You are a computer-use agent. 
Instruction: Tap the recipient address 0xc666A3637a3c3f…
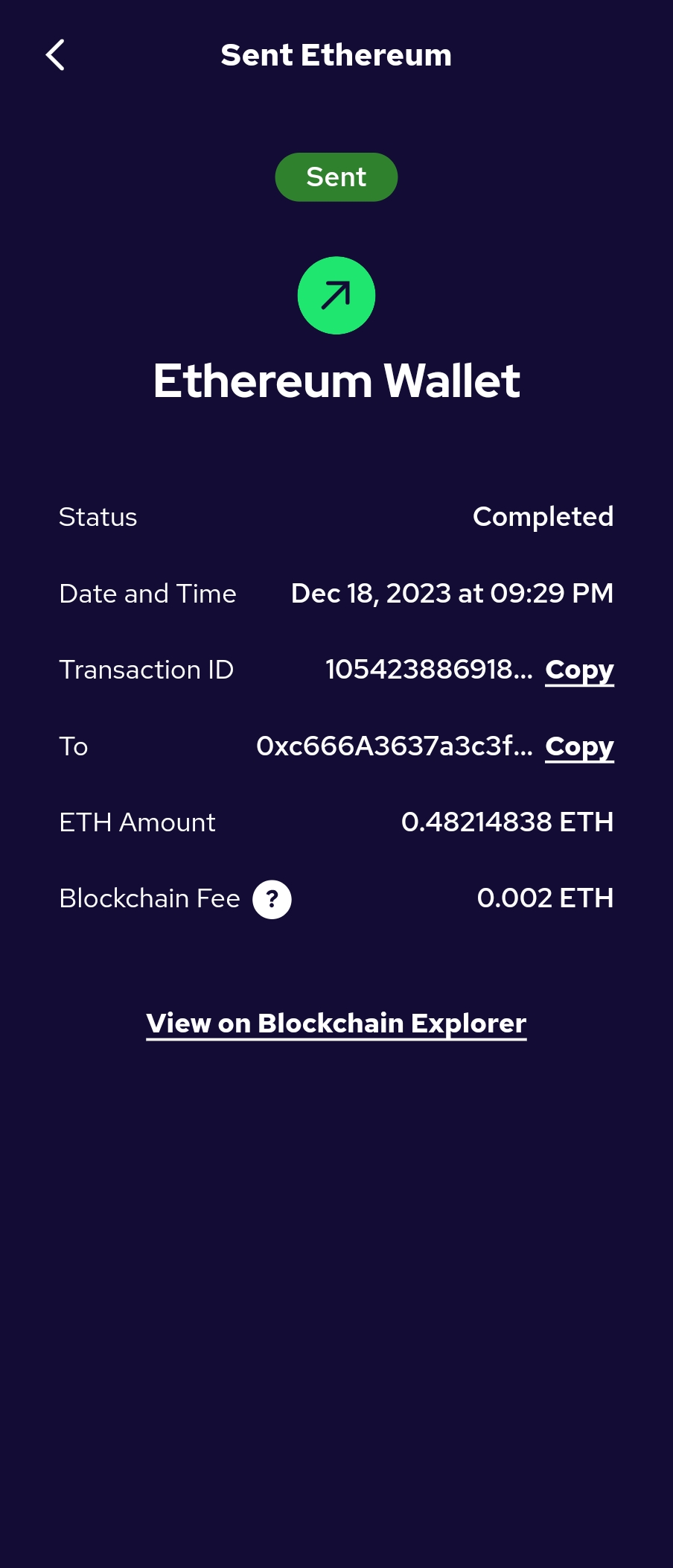[394, 746]
